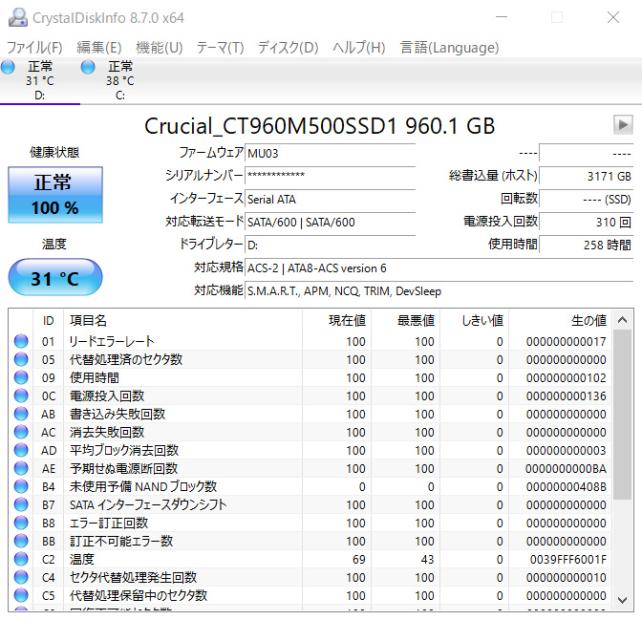Click the ACS-2 | ATA8-ACS version 6 field
Screen dimensions: 642x620
[x=439, y=268]
